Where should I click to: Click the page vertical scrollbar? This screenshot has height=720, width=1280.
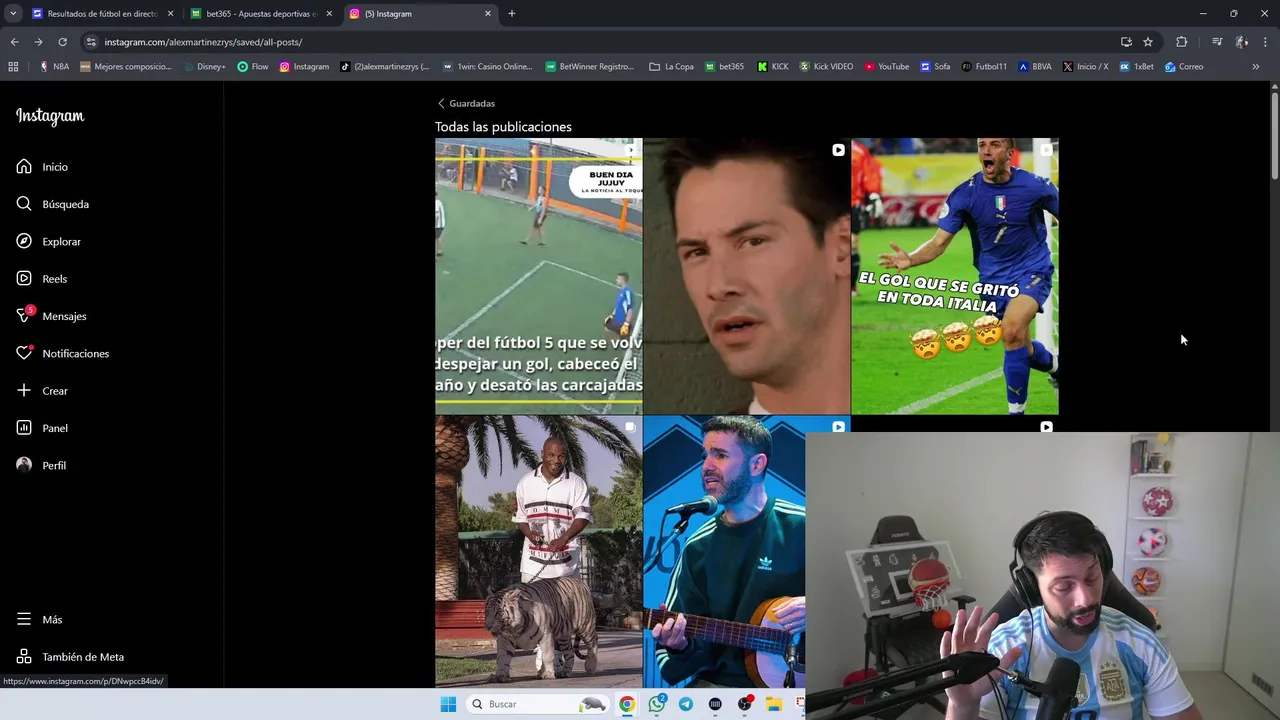[1275, 135]
